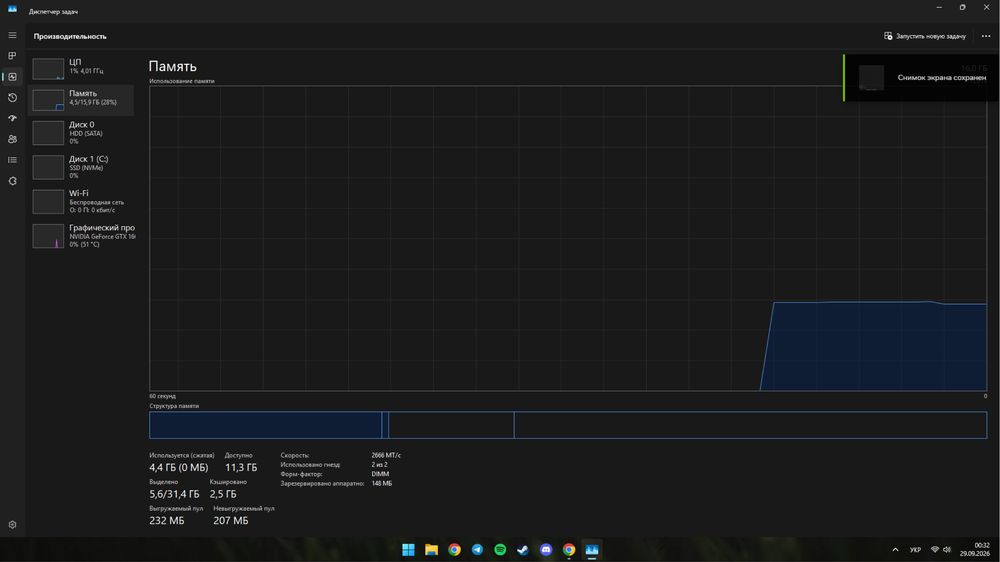
Task: Open the three-dots more options menu
Action: tap(985, 36)
